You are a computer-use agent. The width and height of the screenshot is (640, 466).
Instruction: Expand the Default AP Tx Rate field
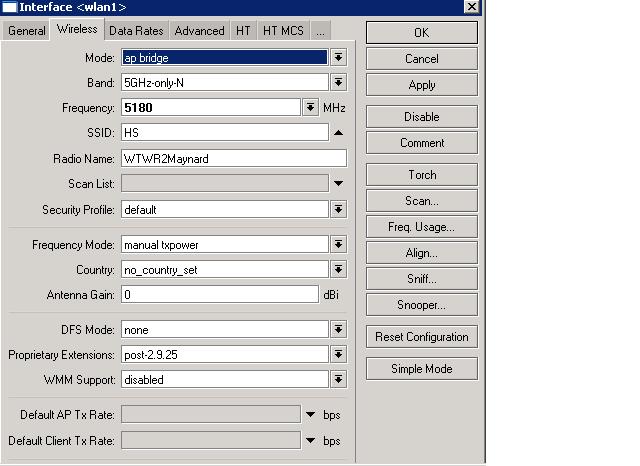point(311,415)
